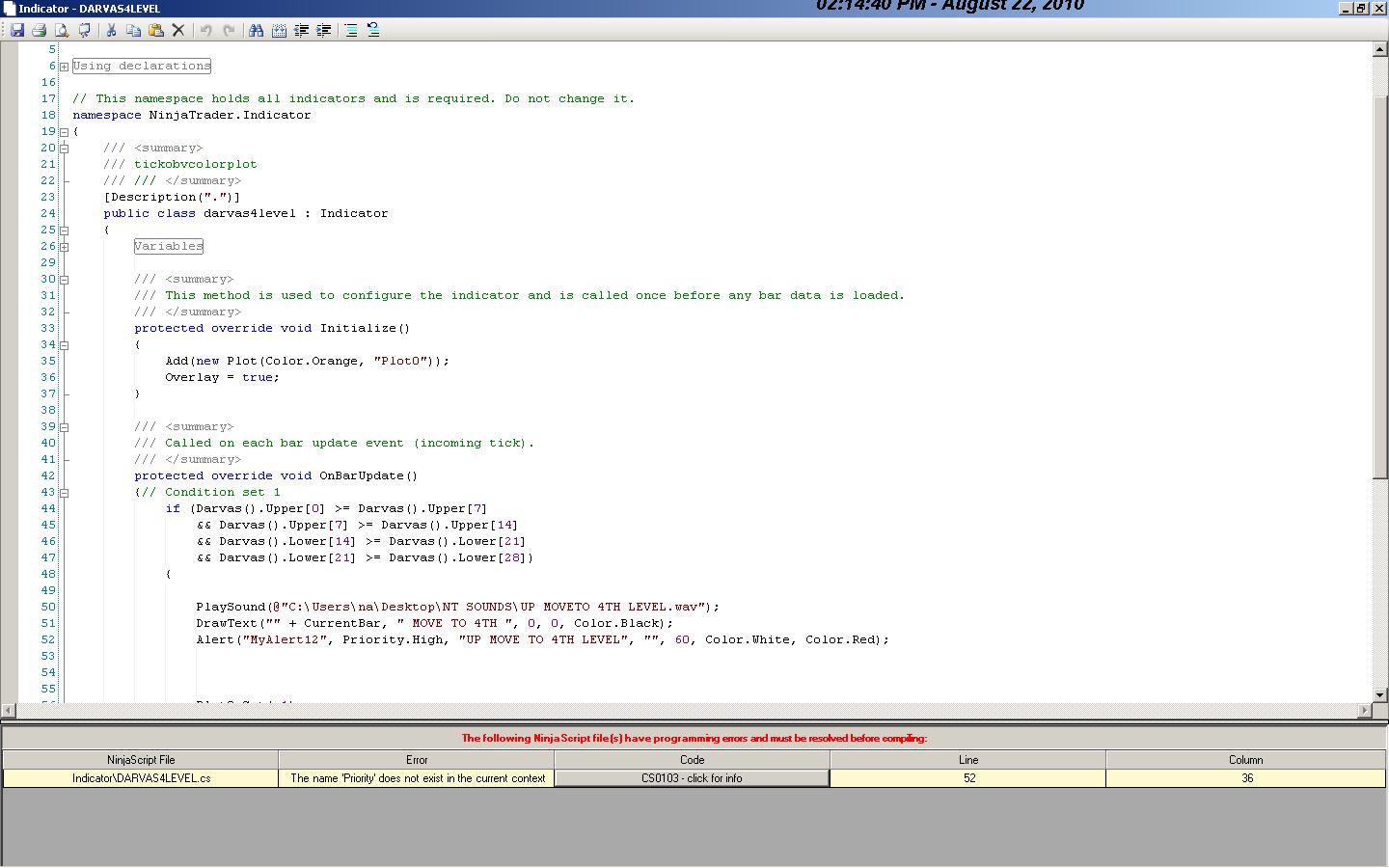Click the PlaySound line with the .wav path

coord(458,607)
